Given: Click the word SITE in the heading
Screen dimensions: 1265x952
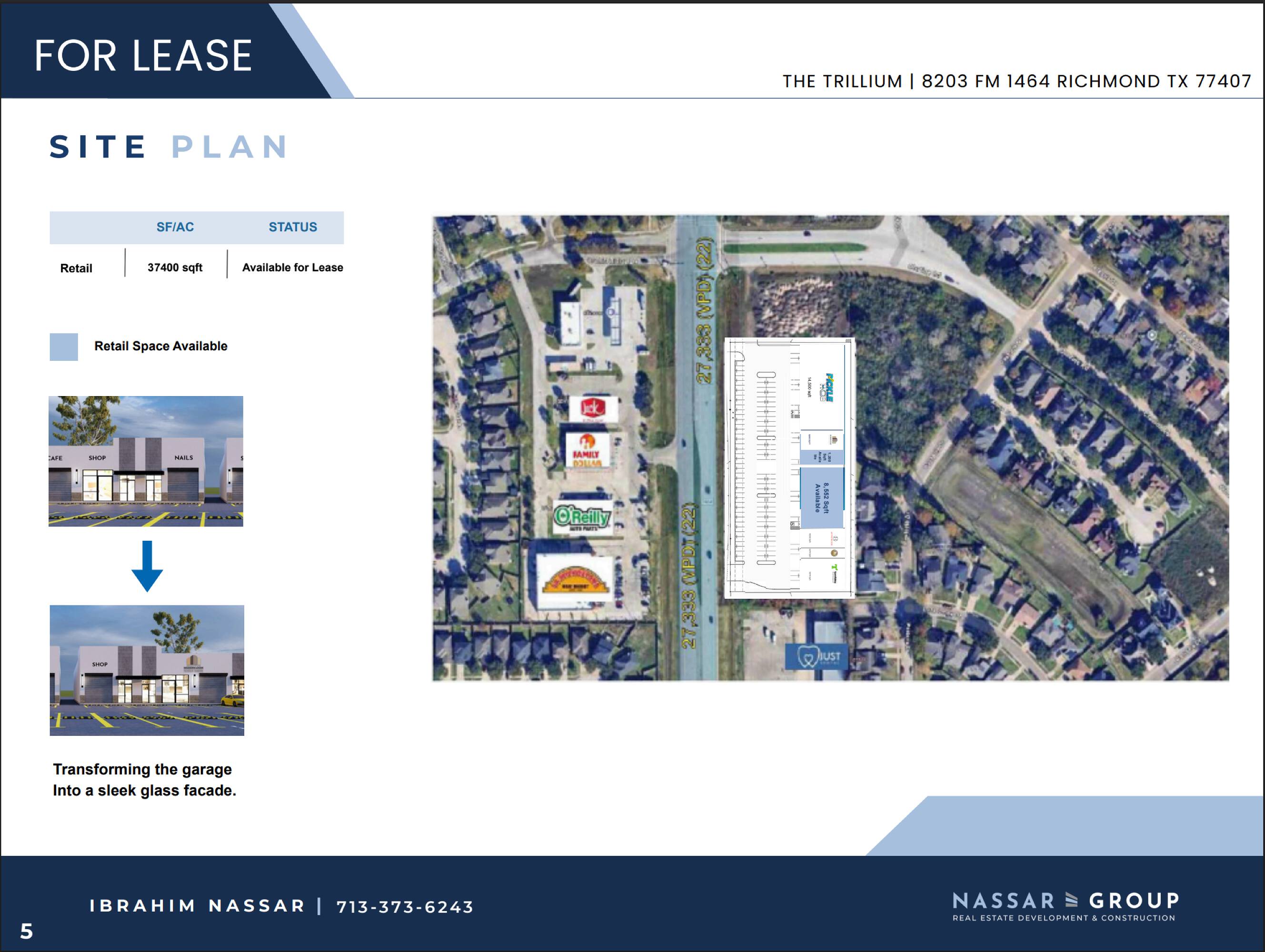Looking at the screenshot, I should [x=99, y=147].
